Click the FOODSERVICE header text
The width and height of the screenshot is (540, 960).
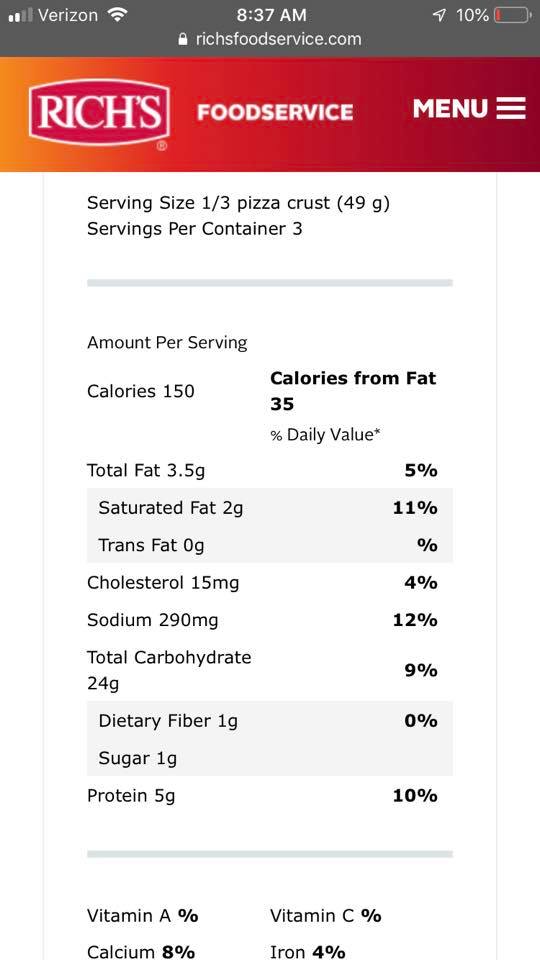[x=275, y=113]
